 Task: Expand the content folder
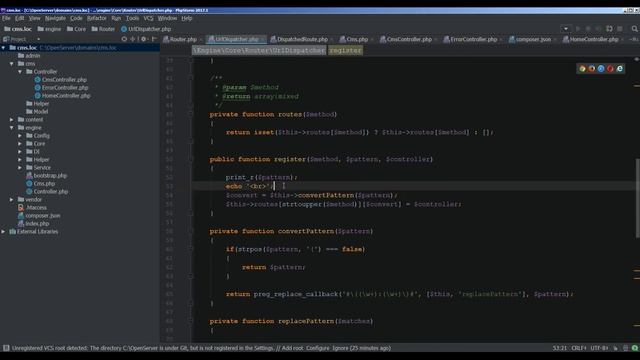[x=12, y=120]
